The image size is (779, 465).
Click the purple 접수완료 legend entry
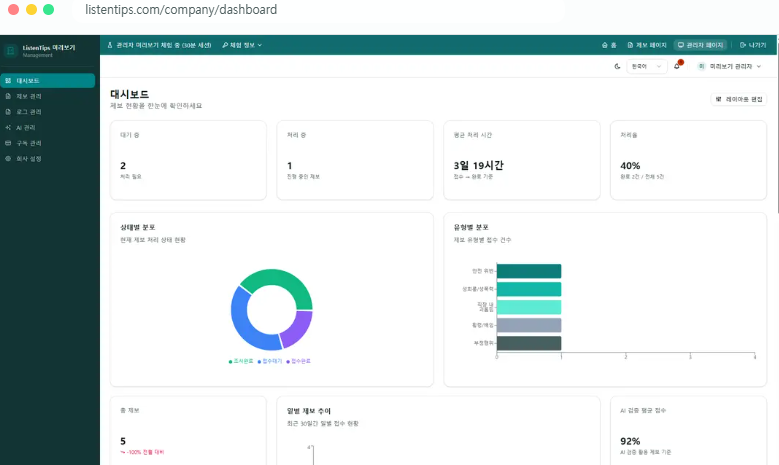coord(299,361)
